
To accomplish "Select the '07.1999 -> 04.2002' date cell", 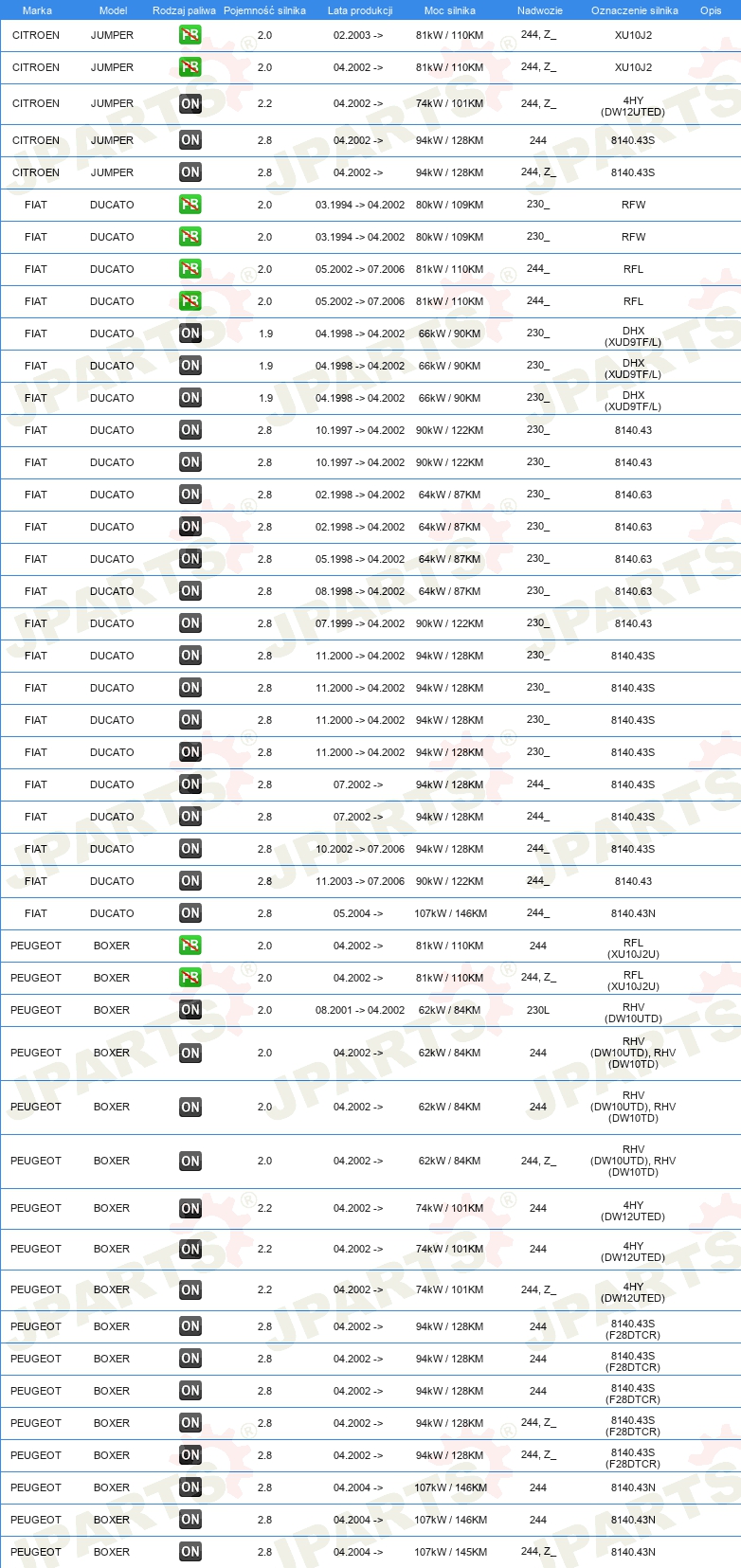I will pos(360,623).
